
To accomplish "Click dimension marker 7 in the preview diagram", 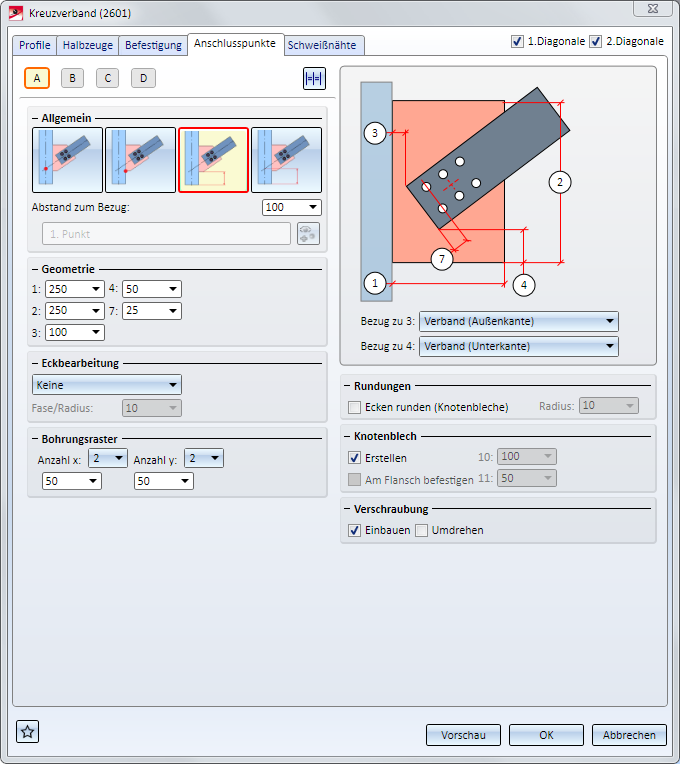I will pyautogui.click(x=442, y=259).
